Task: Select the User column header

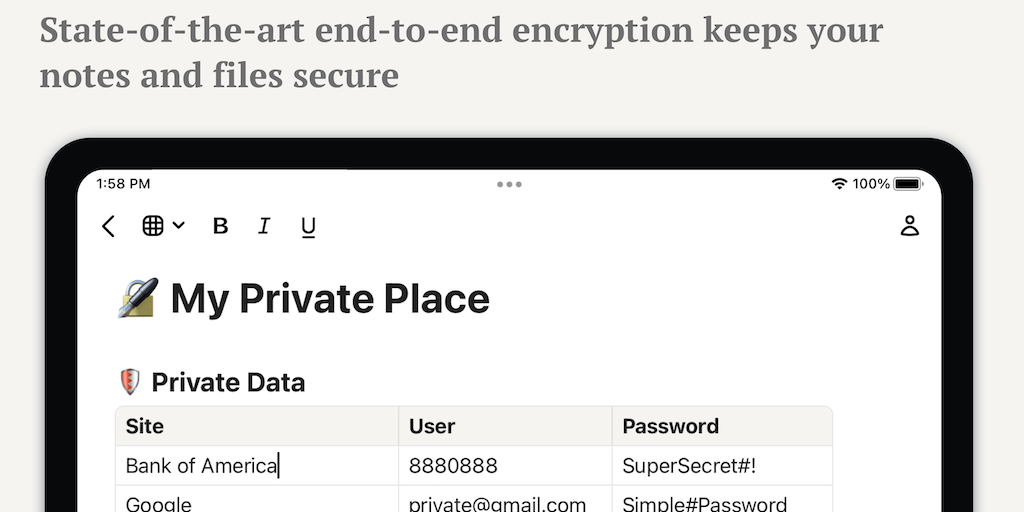Action: pyautogui.click(x=432, y=426)
